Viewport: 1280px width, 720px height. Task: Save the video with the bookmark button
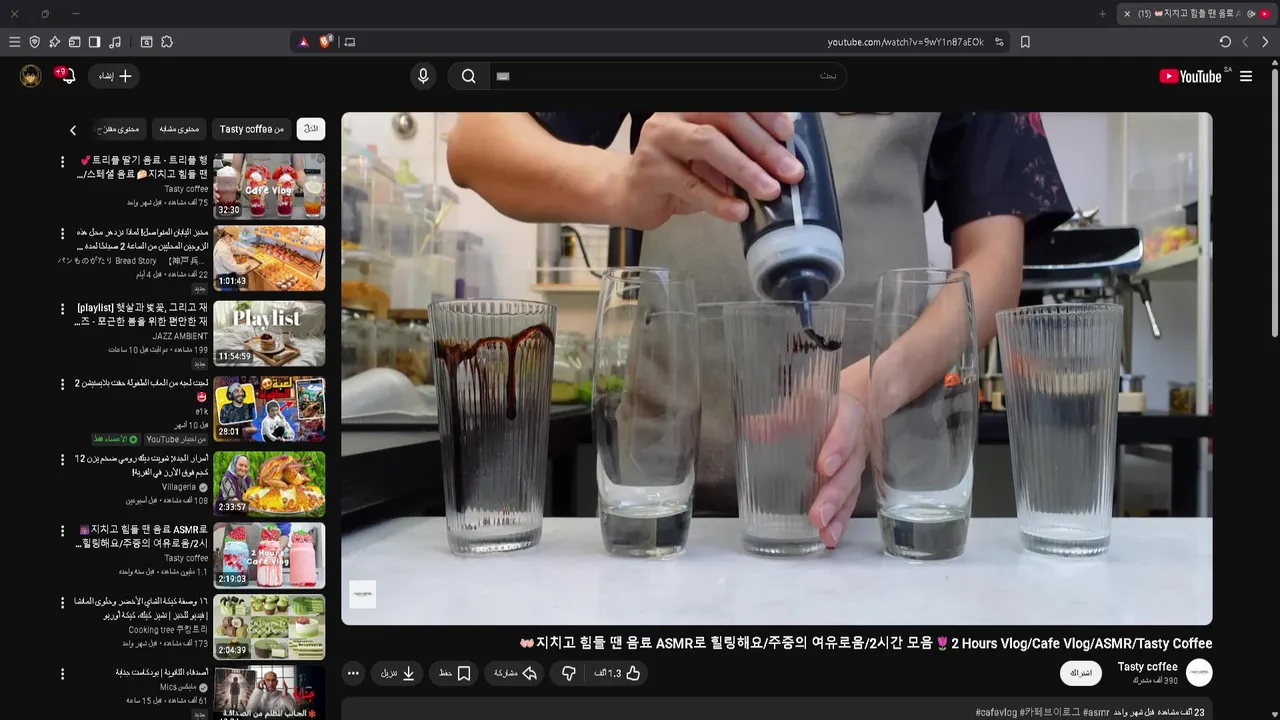pyautogui.click(x=455, y=673)
